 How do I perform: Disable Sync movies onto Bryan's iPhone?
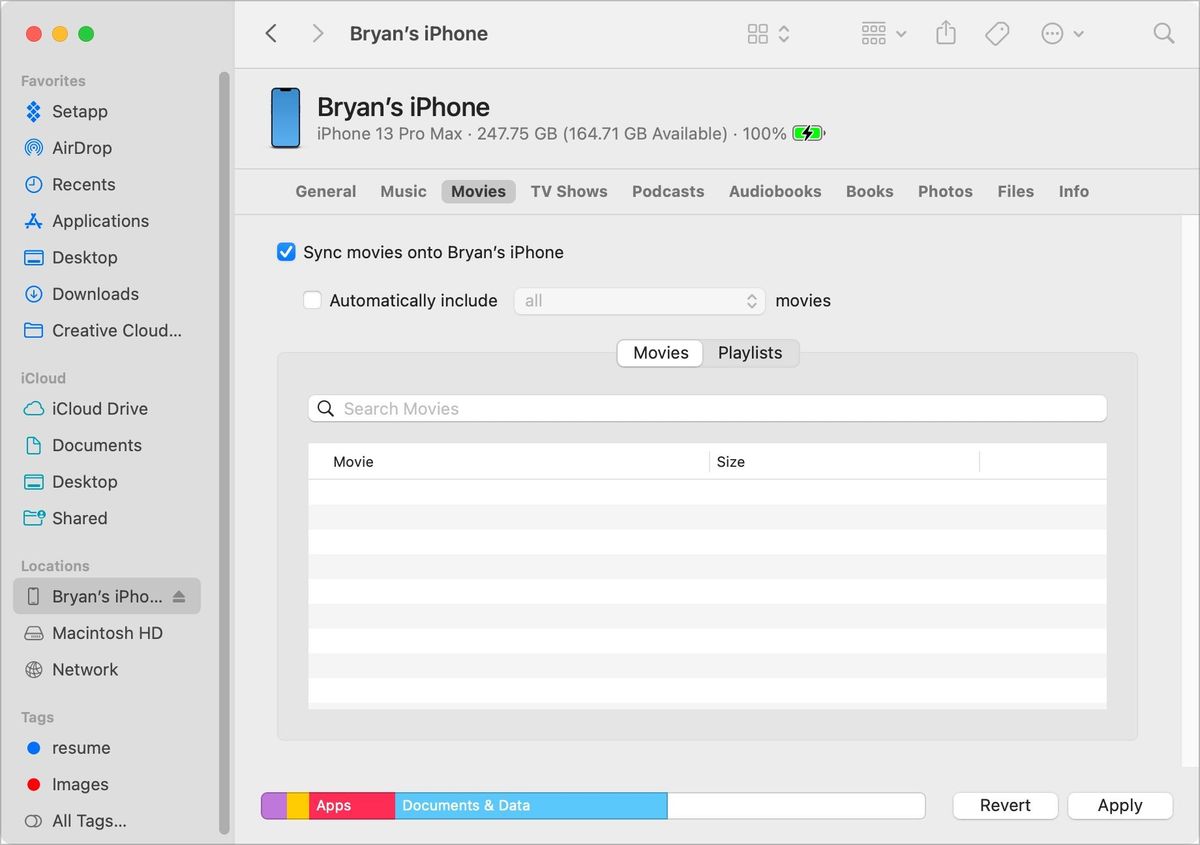(x=286, y=252)
